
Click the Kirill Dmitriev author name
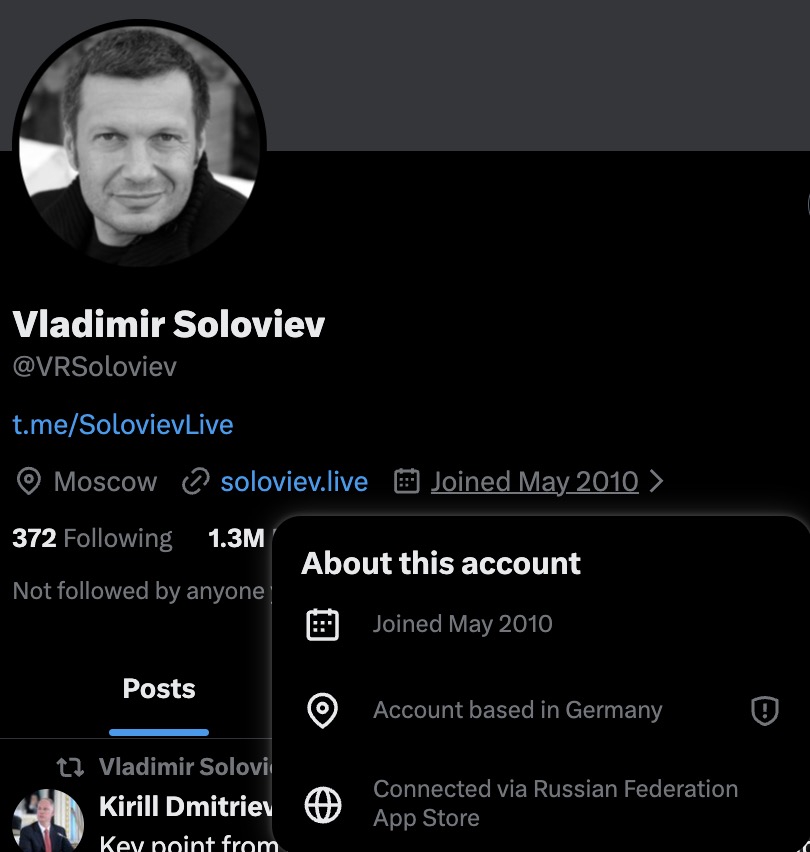pos(185,806)
